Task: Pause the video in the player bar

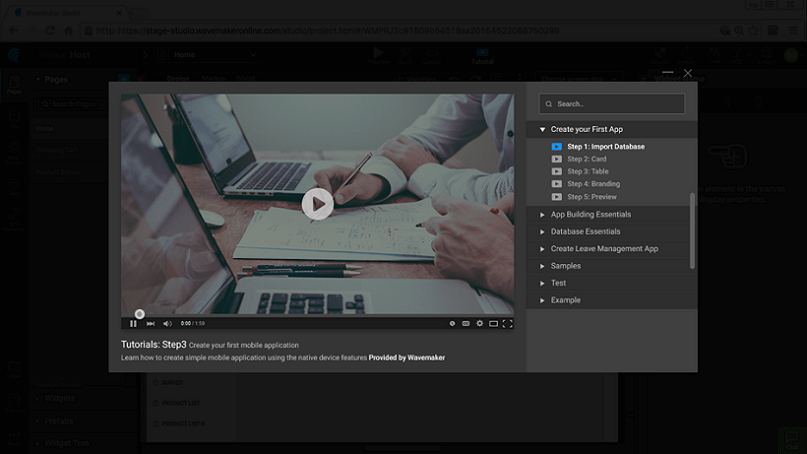Action: [x=133, y=323]
